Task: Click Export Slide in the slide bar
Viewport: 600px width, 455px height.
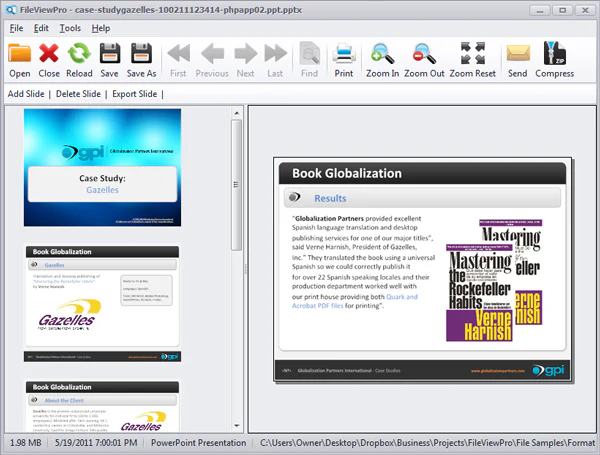Action: coord(134,94)
